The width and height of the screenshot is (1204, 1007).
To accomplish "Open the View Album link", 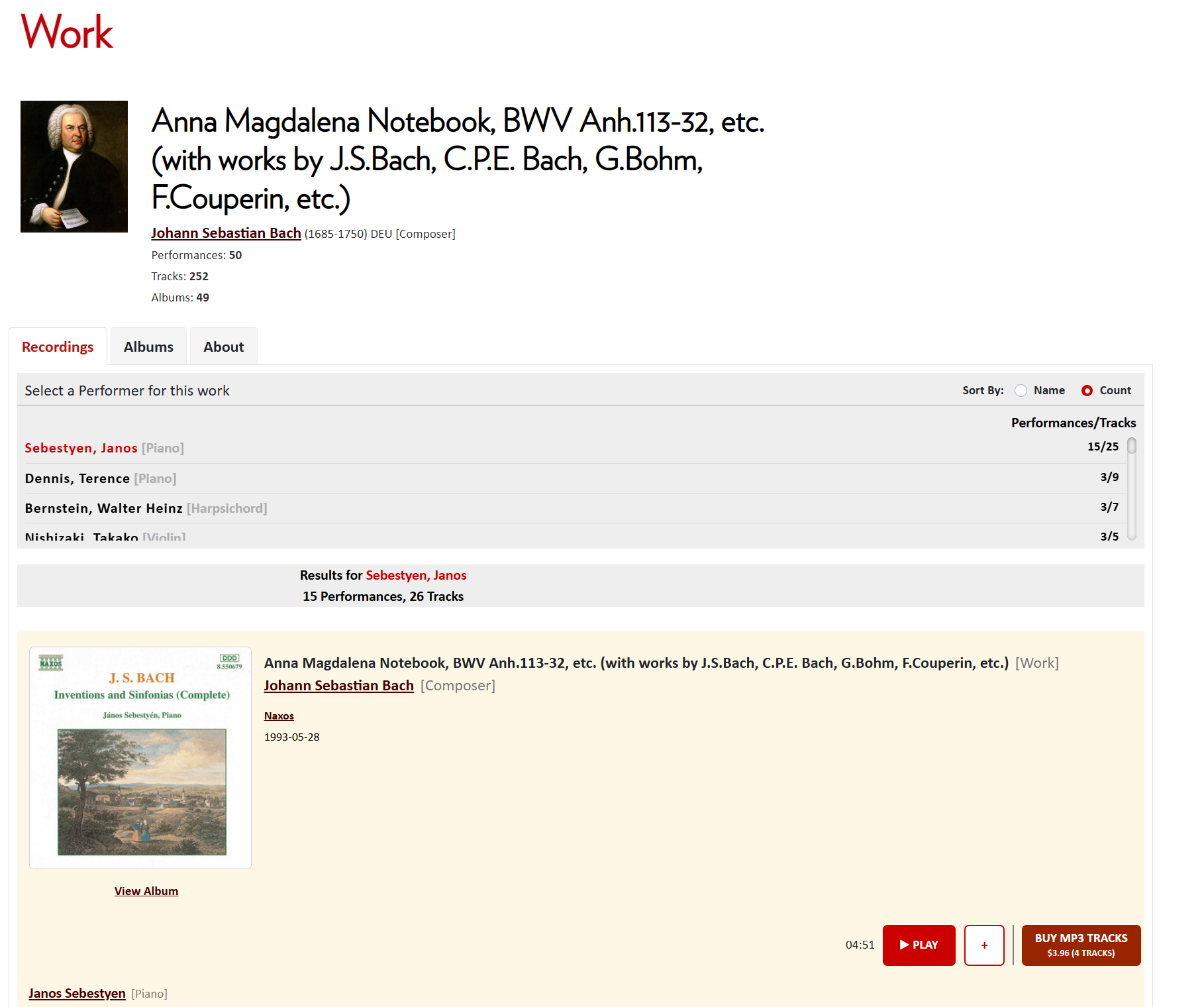I will coord(146,891).
